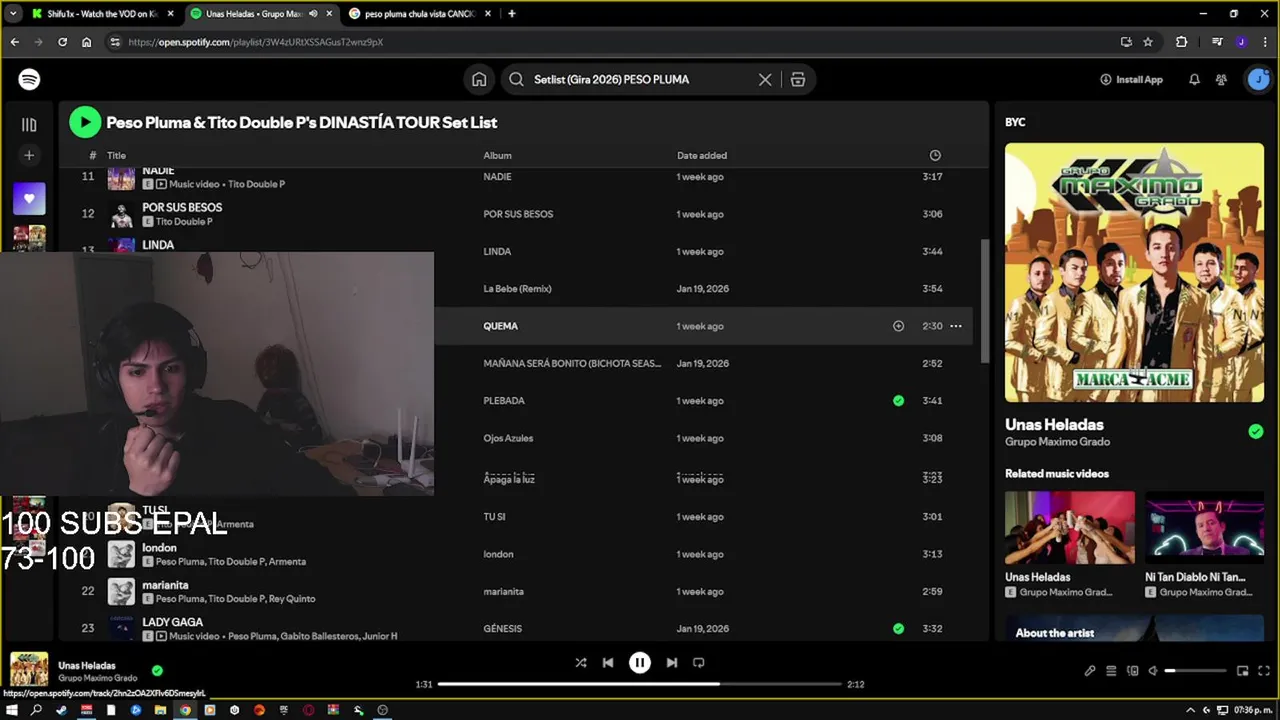The image size is (1280, 720).
Task: Adjust the volume slider
Action: [x=1196, y=671]
